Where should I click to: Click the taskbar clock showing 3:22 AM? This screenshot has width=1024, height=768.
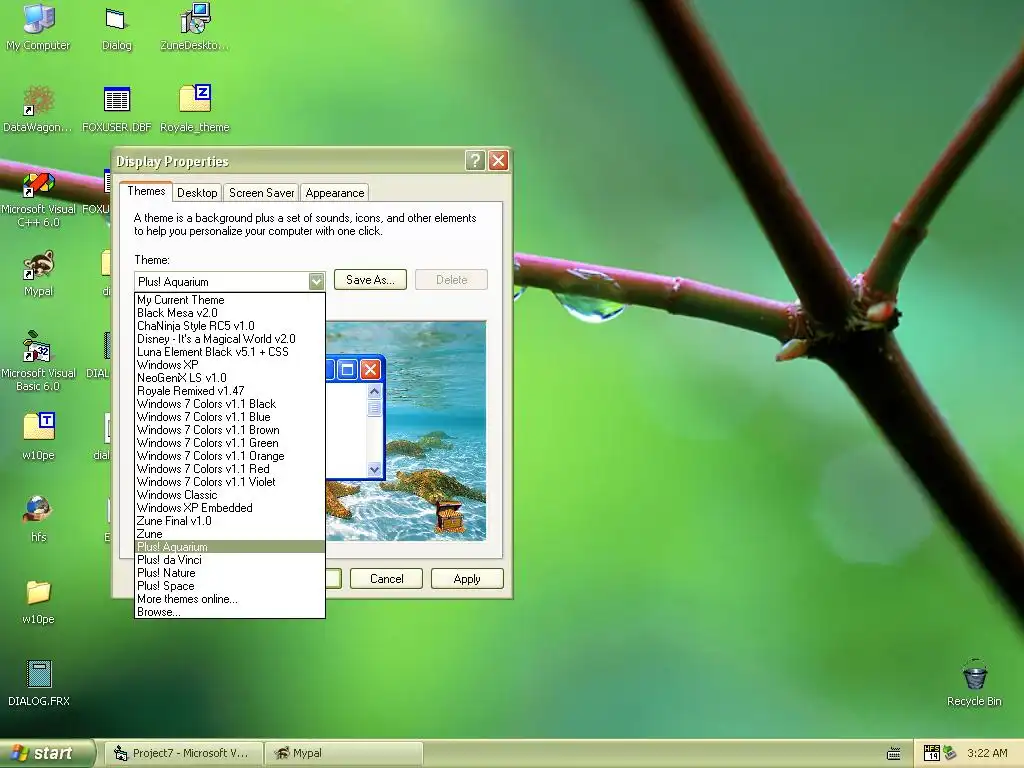coord(987,753)
